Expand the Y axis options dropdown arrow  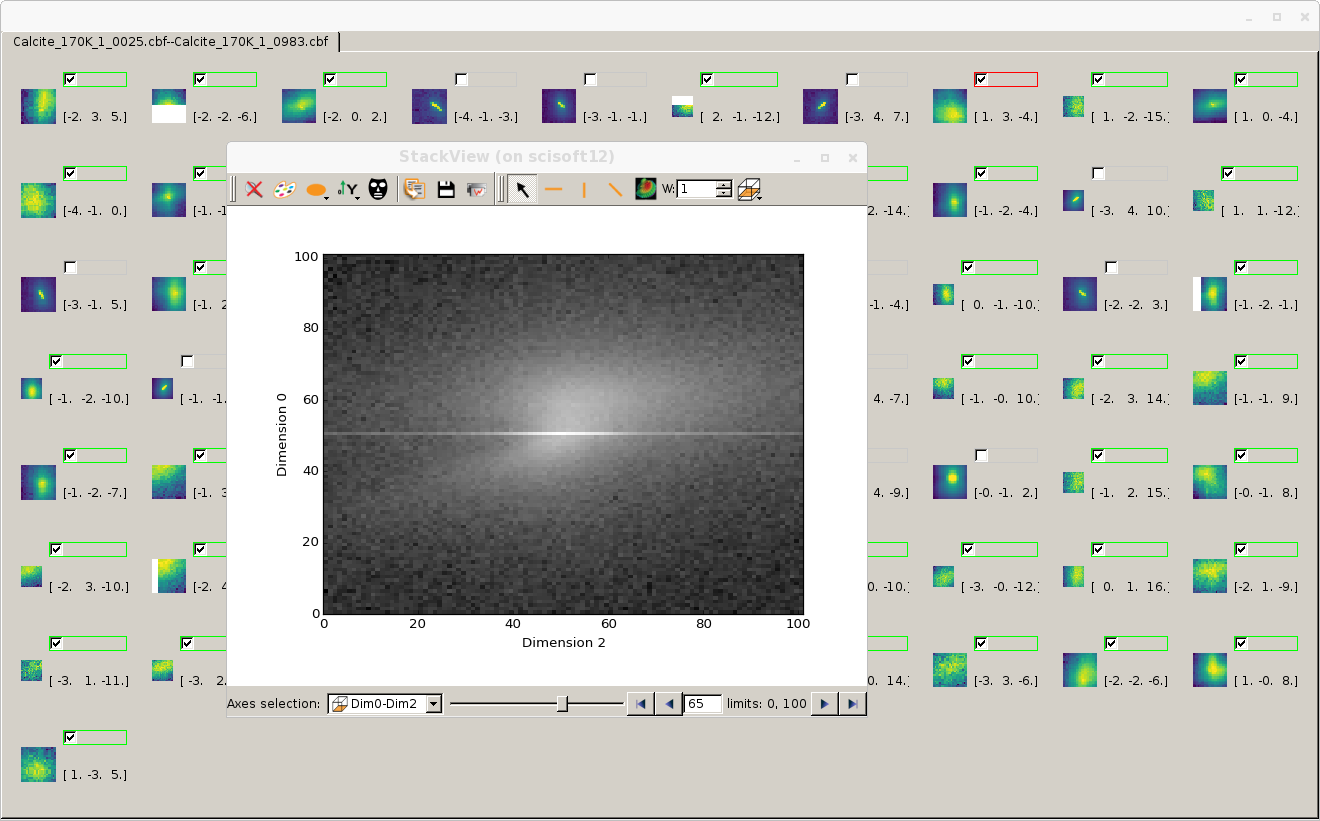click(x=356, y=196)
